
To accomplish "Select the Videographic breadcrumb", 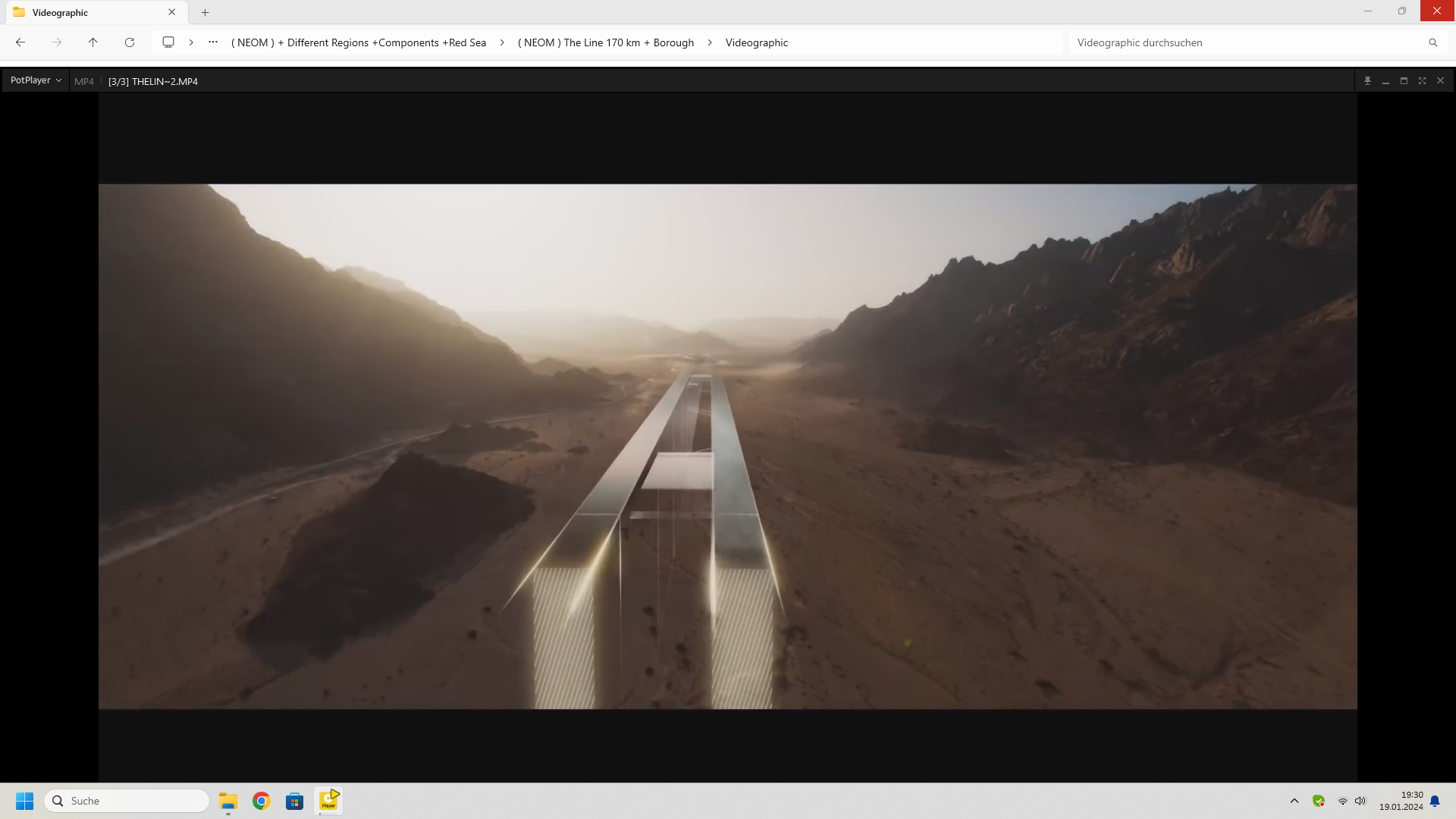I will 757,42.
